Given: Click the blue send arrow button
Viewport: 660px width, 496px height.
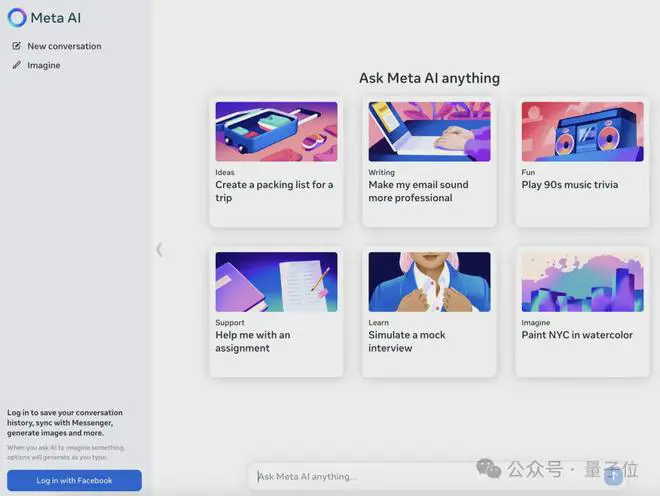Looking at the screenshot, I should click(x=613, y=476).
